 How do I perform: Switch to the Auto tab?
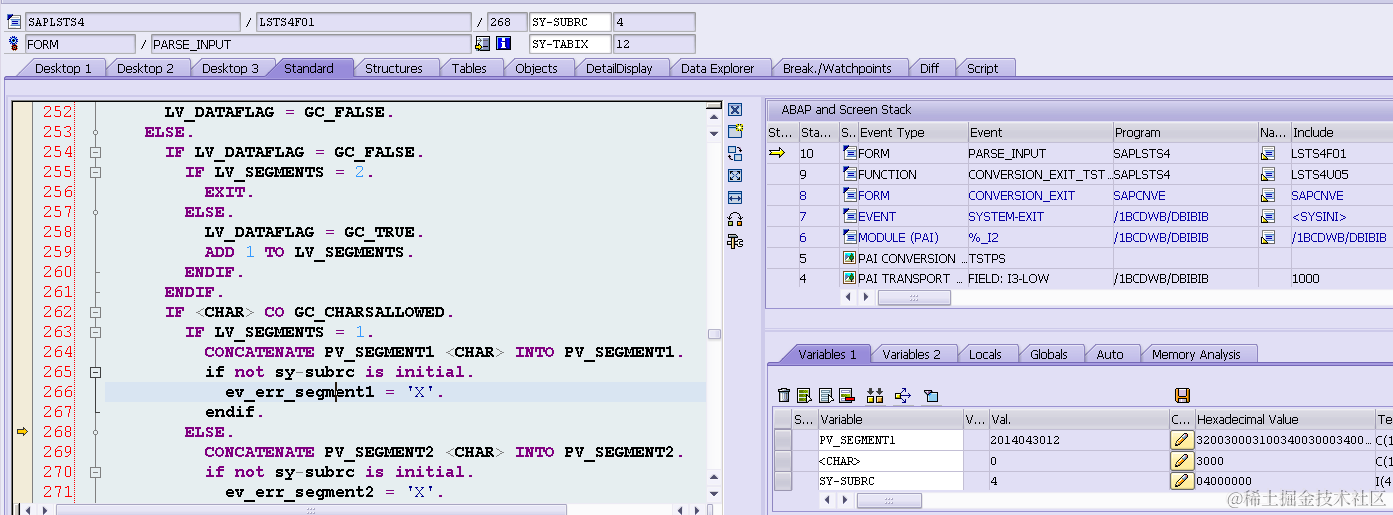[1109, 354]
